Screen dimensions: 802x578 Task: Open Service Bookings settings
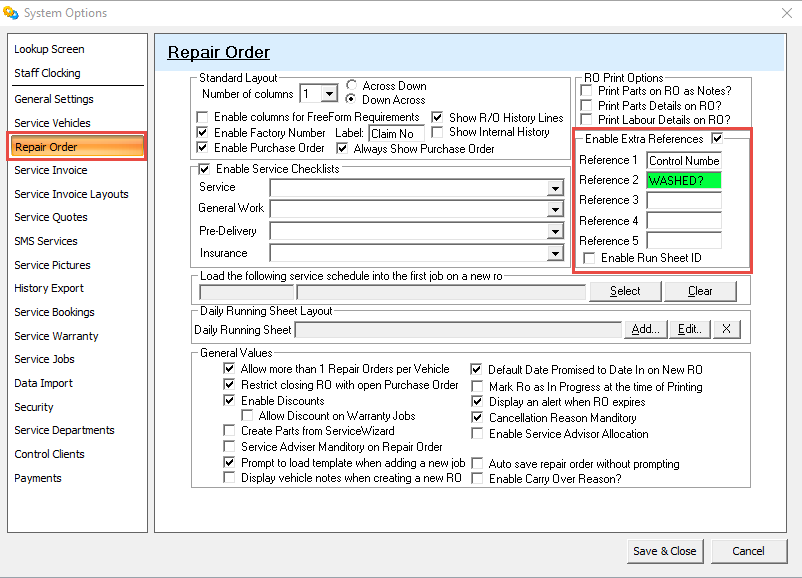(x=54, y=313)
